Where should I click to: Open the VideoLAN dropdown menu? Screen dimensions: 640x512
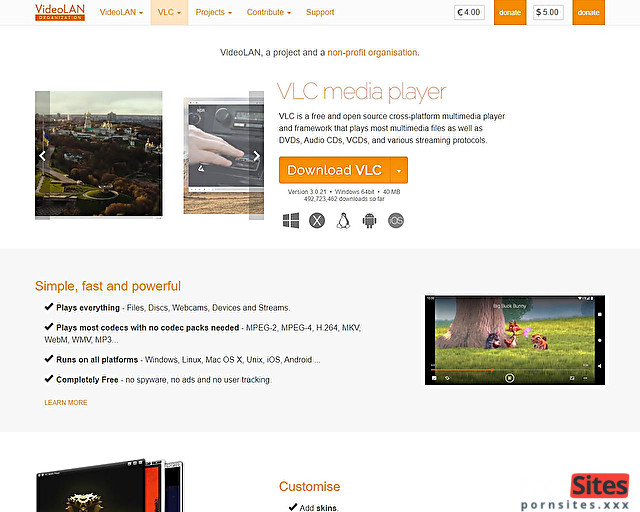pyautogui.click(x=121, y=12)
